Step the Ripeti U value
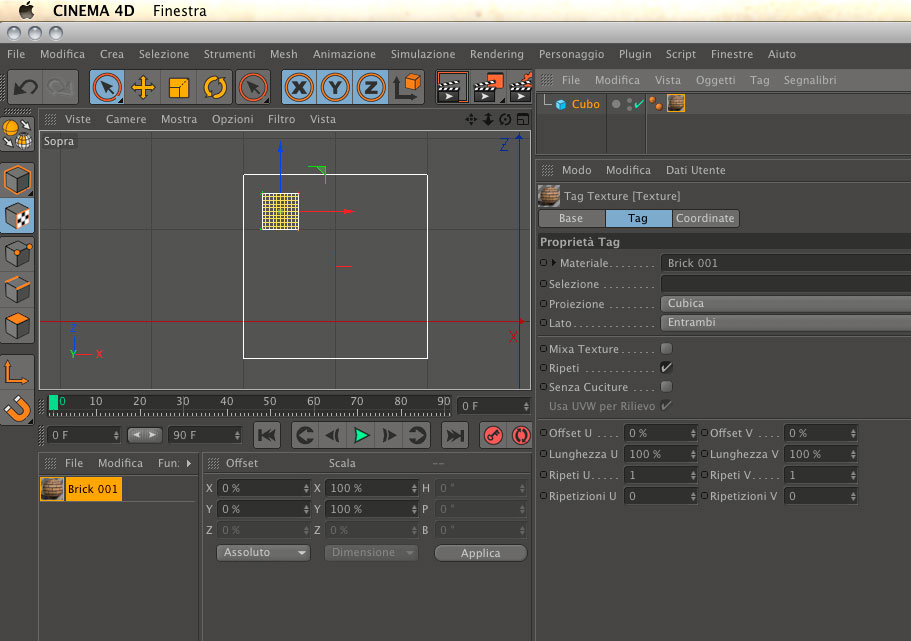Screen dimensions: 911x641 pos(693,475)
